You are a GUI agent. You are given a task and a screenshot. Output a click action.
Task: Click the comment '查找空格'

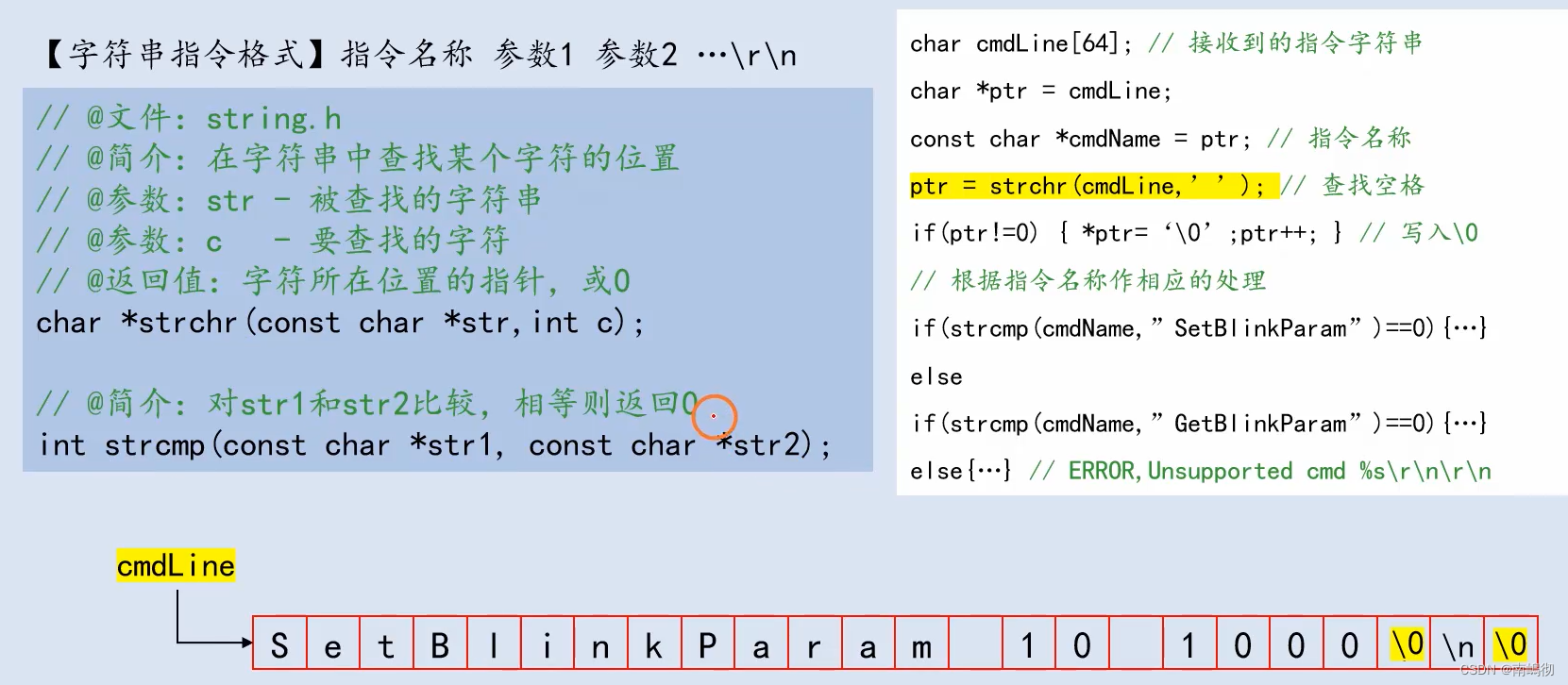coord(1373,185)
